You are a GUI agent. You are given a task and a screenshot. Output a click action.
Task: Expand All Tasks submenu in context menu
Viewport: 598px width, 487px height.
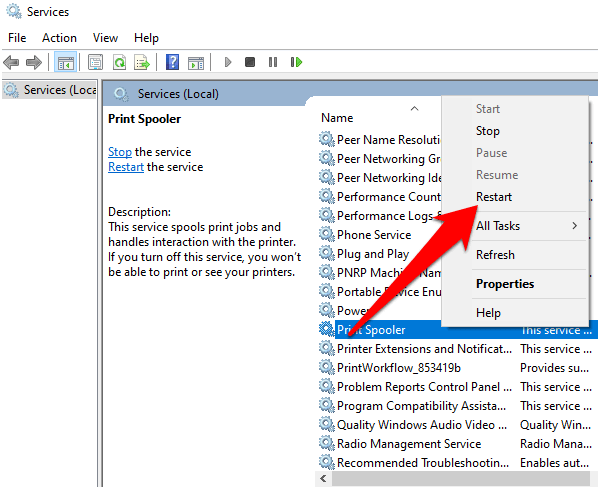[515, 226]
